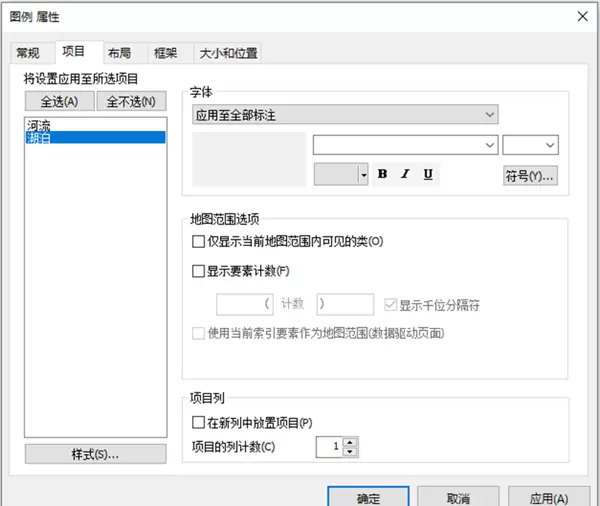The image size is (600, 506).
Task: Toggle underline font style button
Action: (x=428, y=174)
